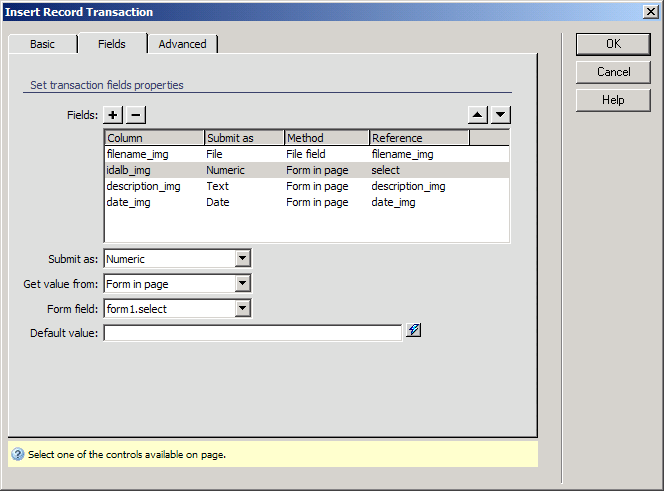Expand the Form field dropdown

pos(242,309)
